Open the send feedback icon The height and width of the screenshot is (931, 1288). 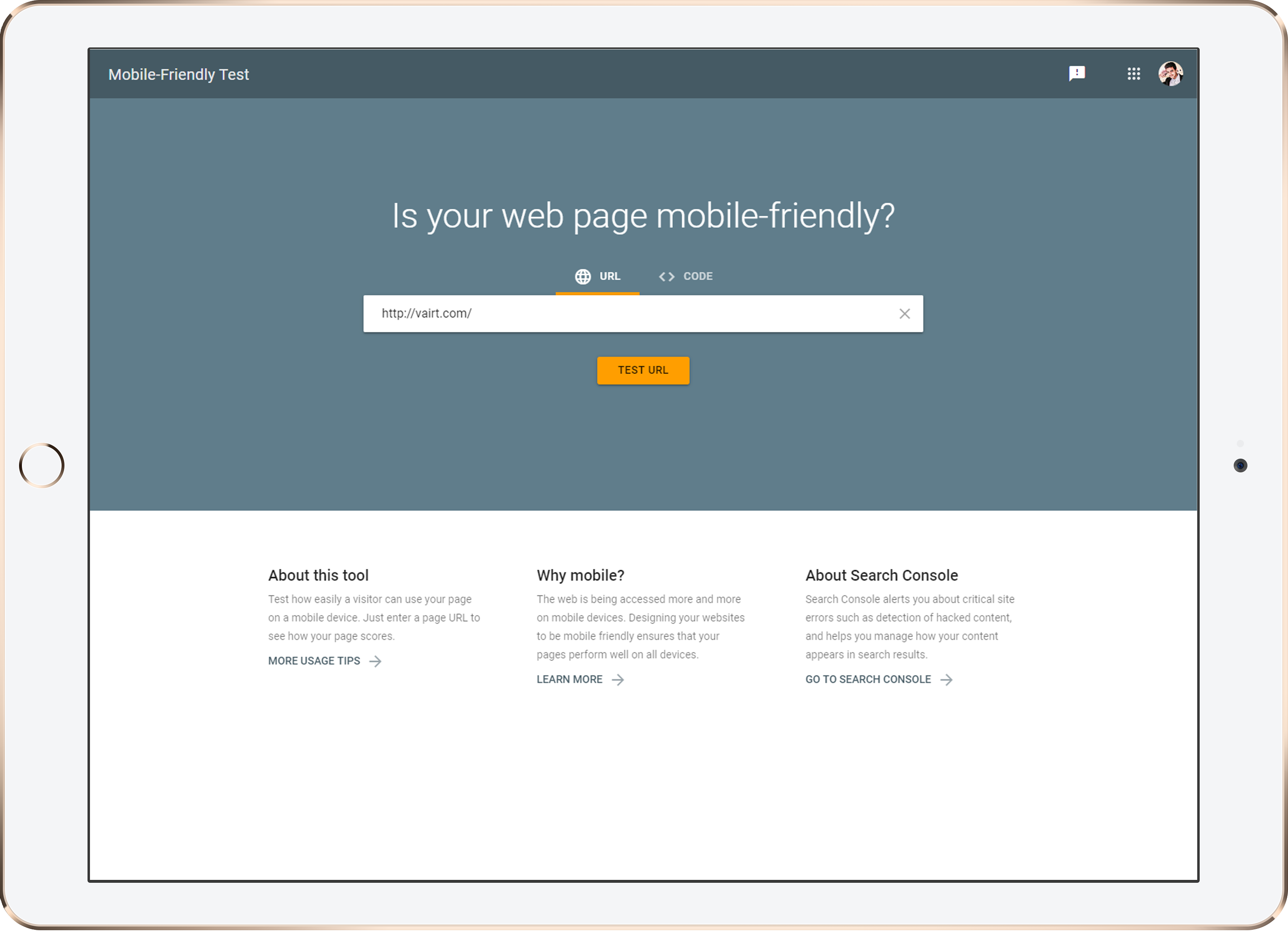1076,74
